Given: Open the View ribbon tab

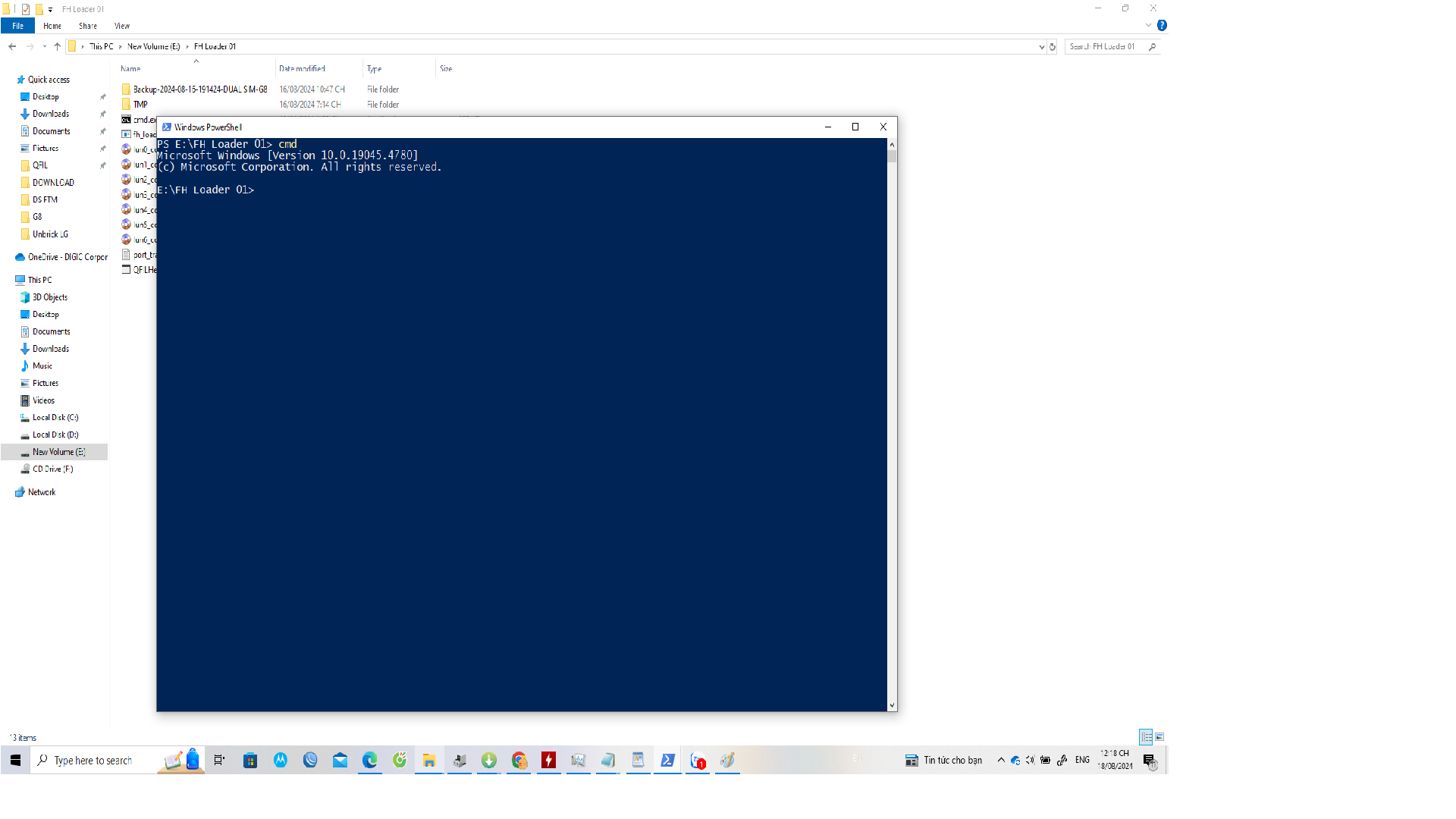Looking at the screenshot, I should click(121, 26).
